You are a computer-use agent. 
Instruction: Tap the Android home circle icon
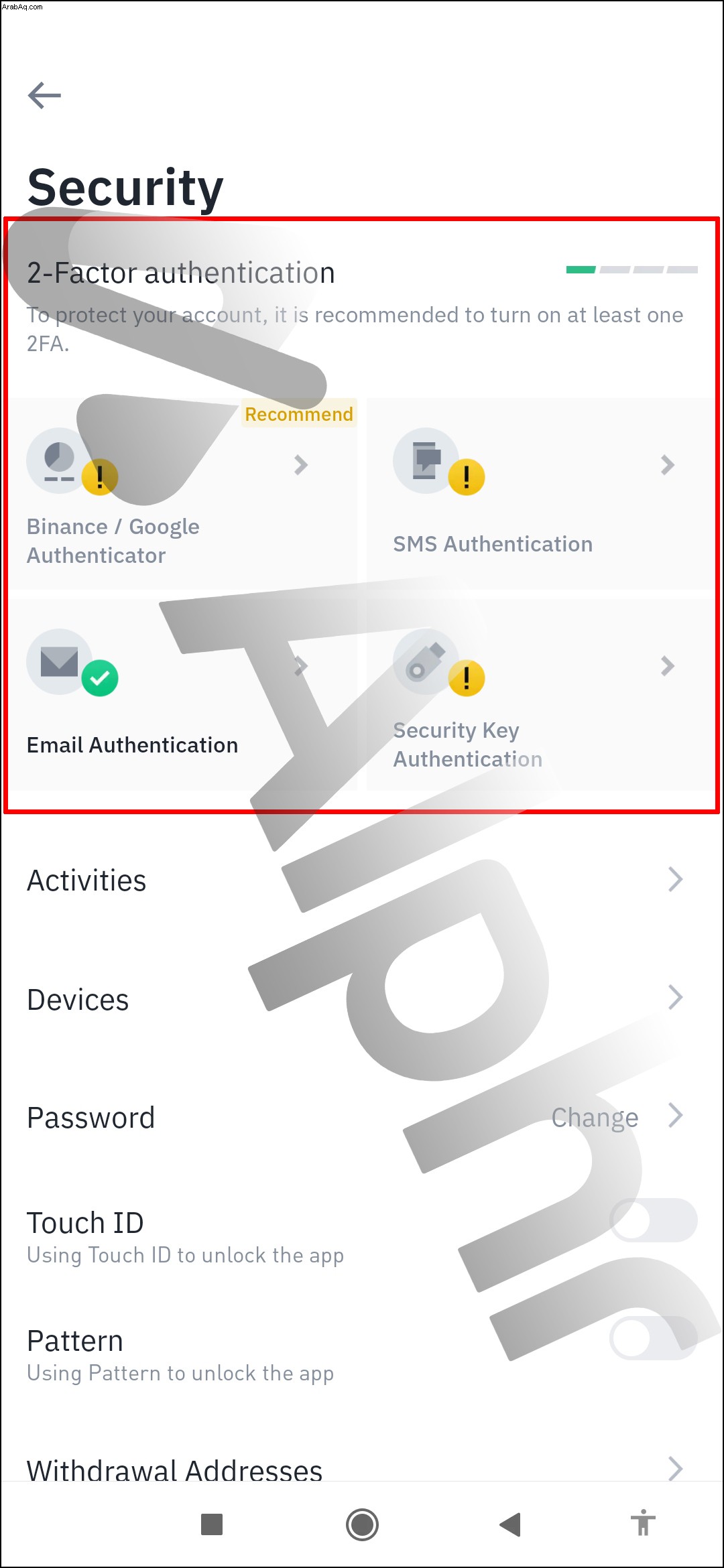362,1524
